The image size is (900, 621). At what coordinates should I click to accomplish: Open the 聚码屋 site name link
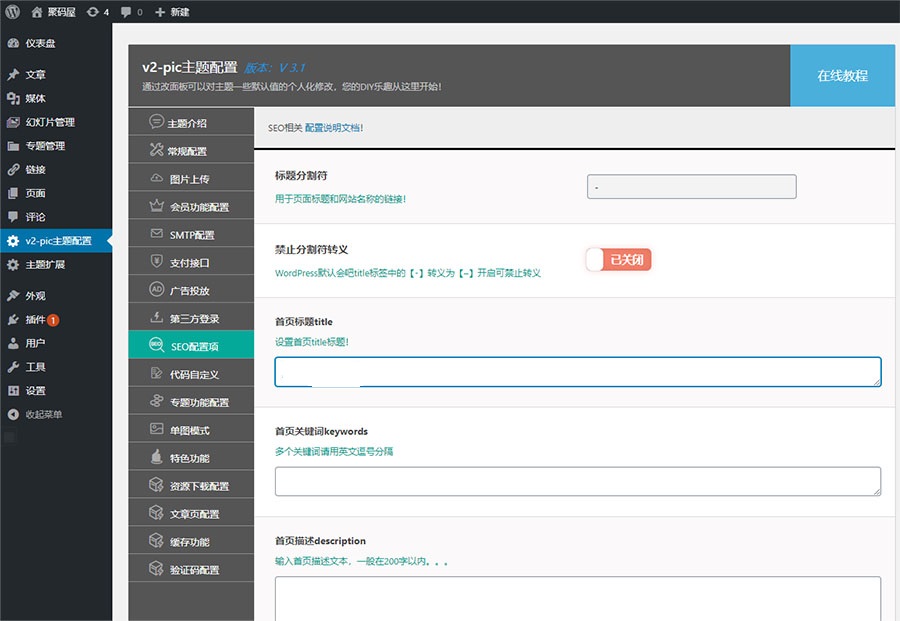click(61, 12)
